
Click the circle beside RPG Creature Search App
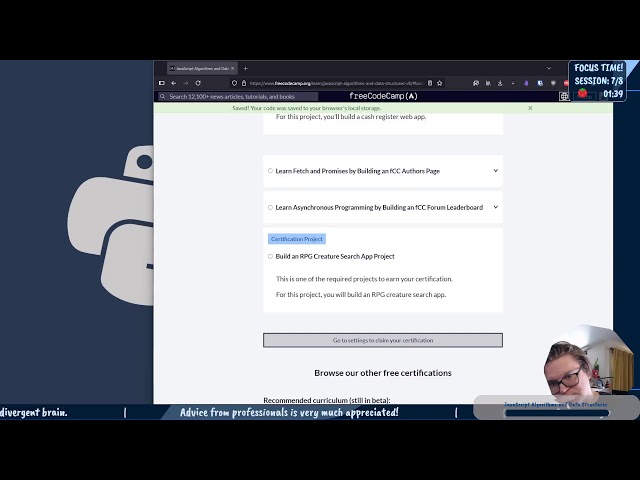click(x=270, y=256)
